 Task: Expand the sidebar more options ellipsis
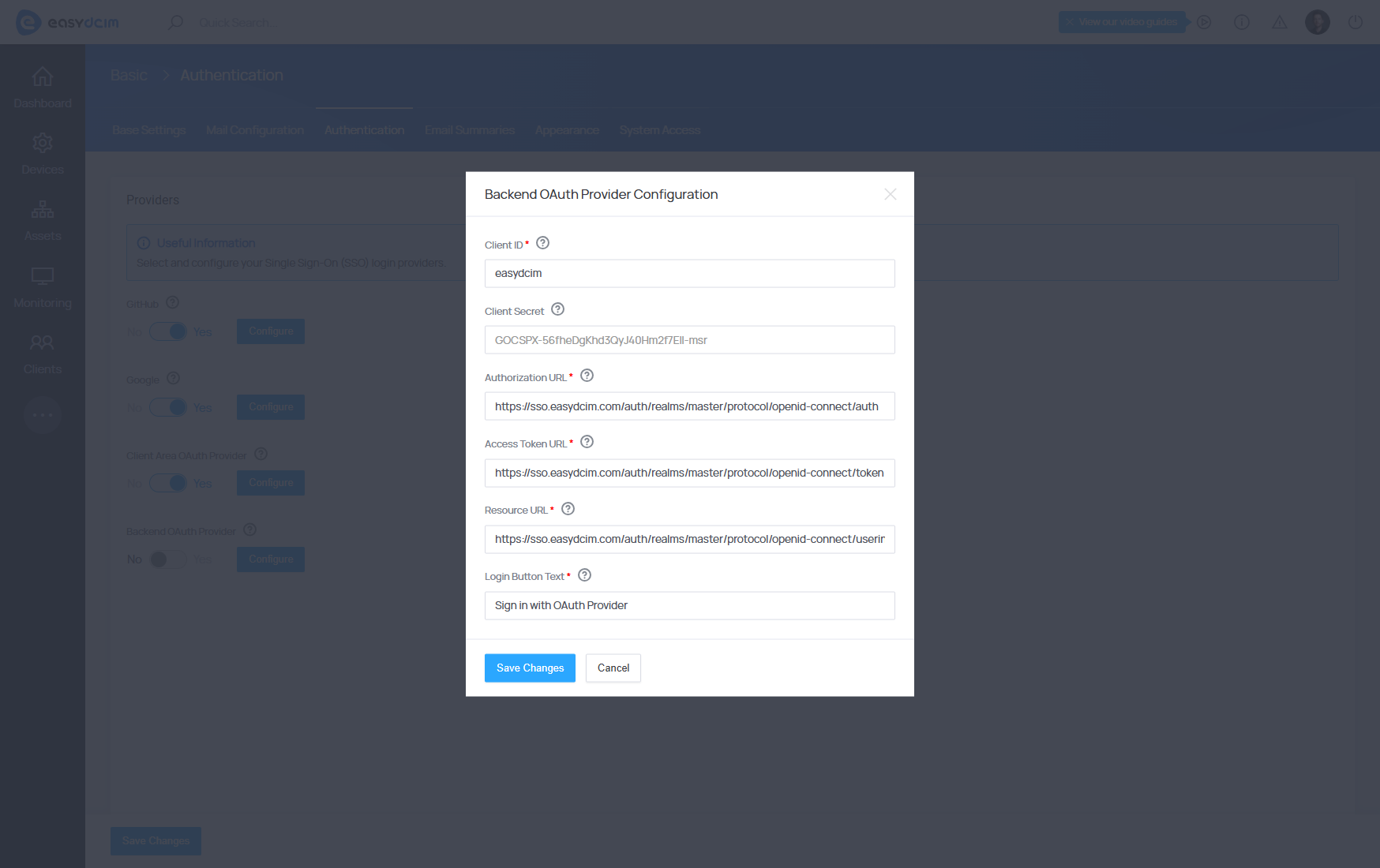coord(43,415)
